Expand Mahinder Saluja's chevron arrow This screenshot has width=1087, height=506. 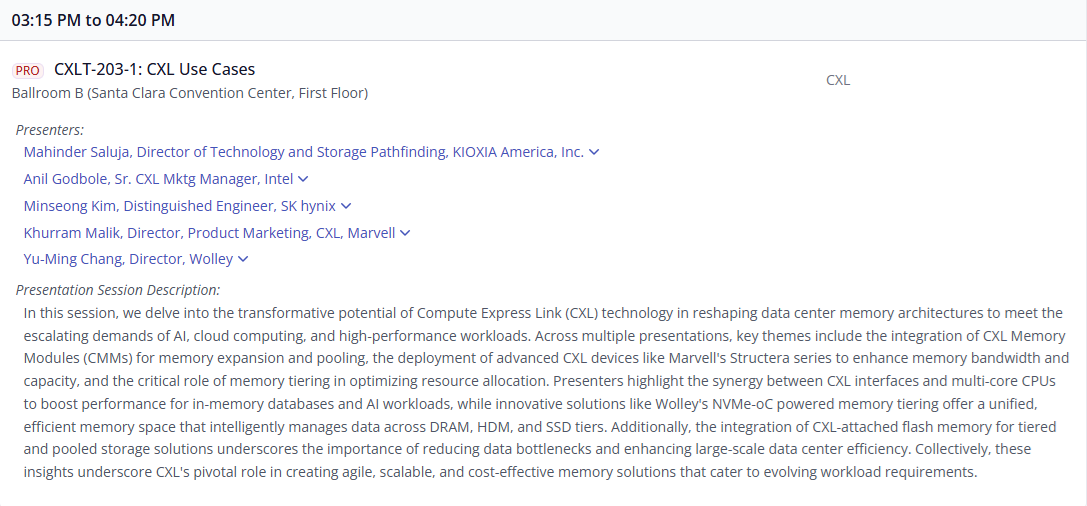pyautogui.click(x=593, y=152)
